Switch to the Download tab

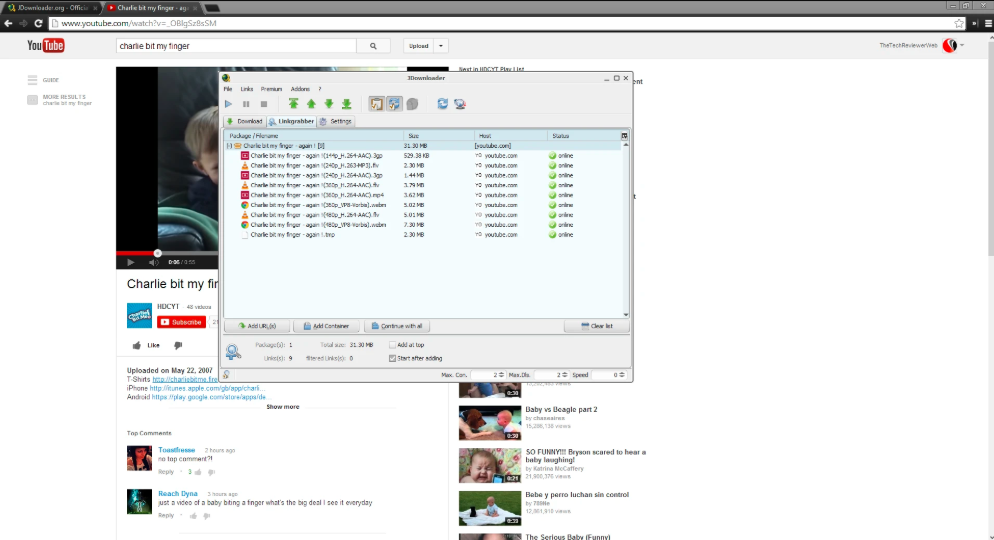click(x=245, y=121)
